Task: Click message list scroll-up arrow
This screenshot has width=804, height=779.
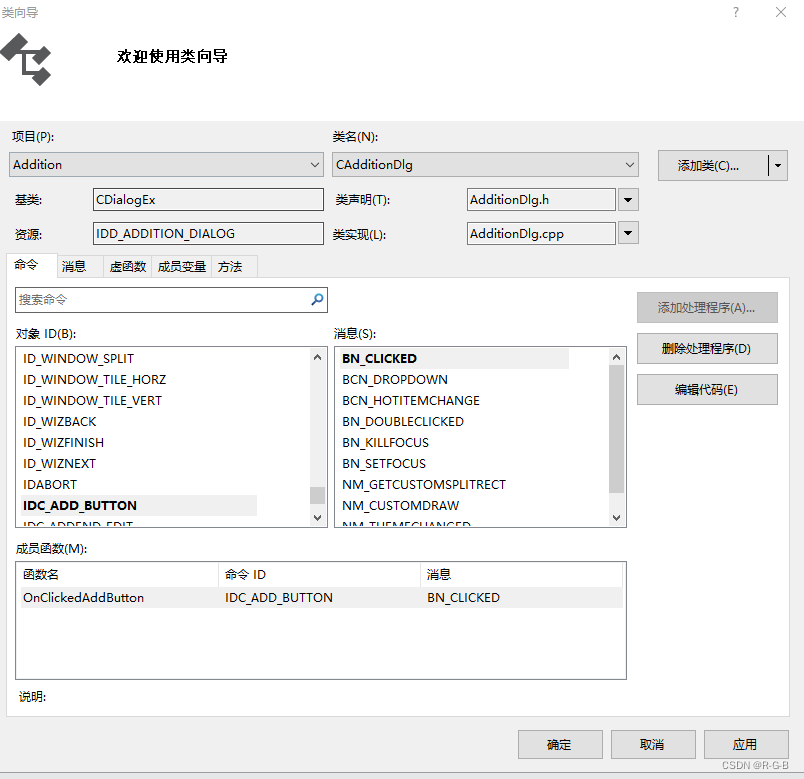Action: pos(616,357)
